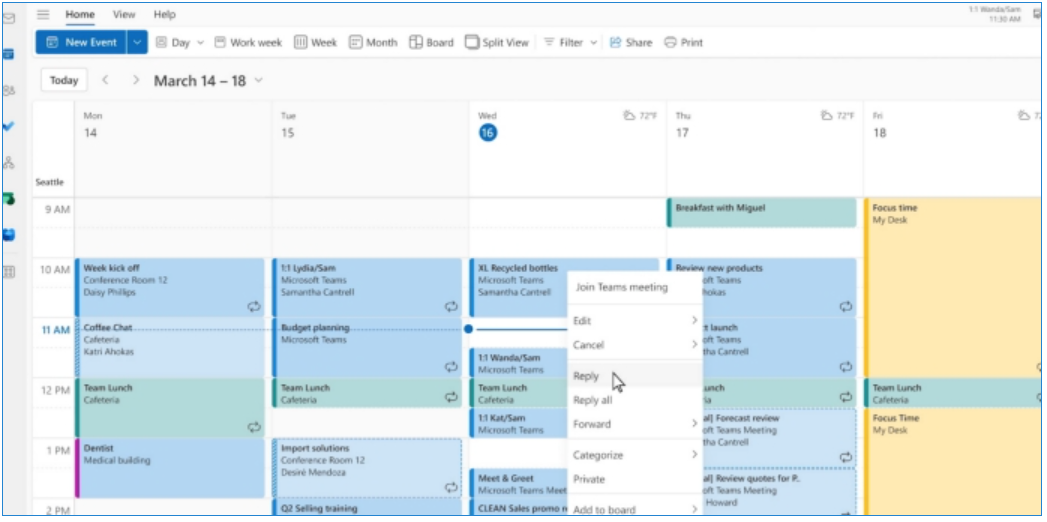Open the 1:1 Lydia/Sam meeting
The height and width of the screenshot is (522, 1047).
(367, 288)
